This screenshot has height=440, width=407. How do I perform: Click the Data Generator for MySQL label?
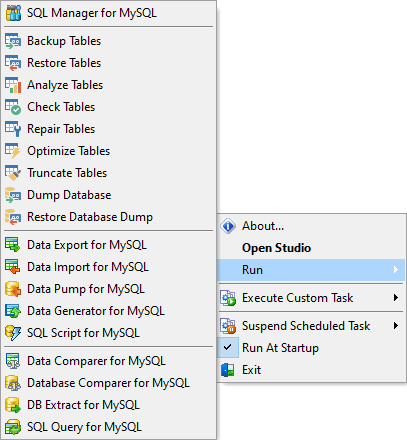coord(96,311)
